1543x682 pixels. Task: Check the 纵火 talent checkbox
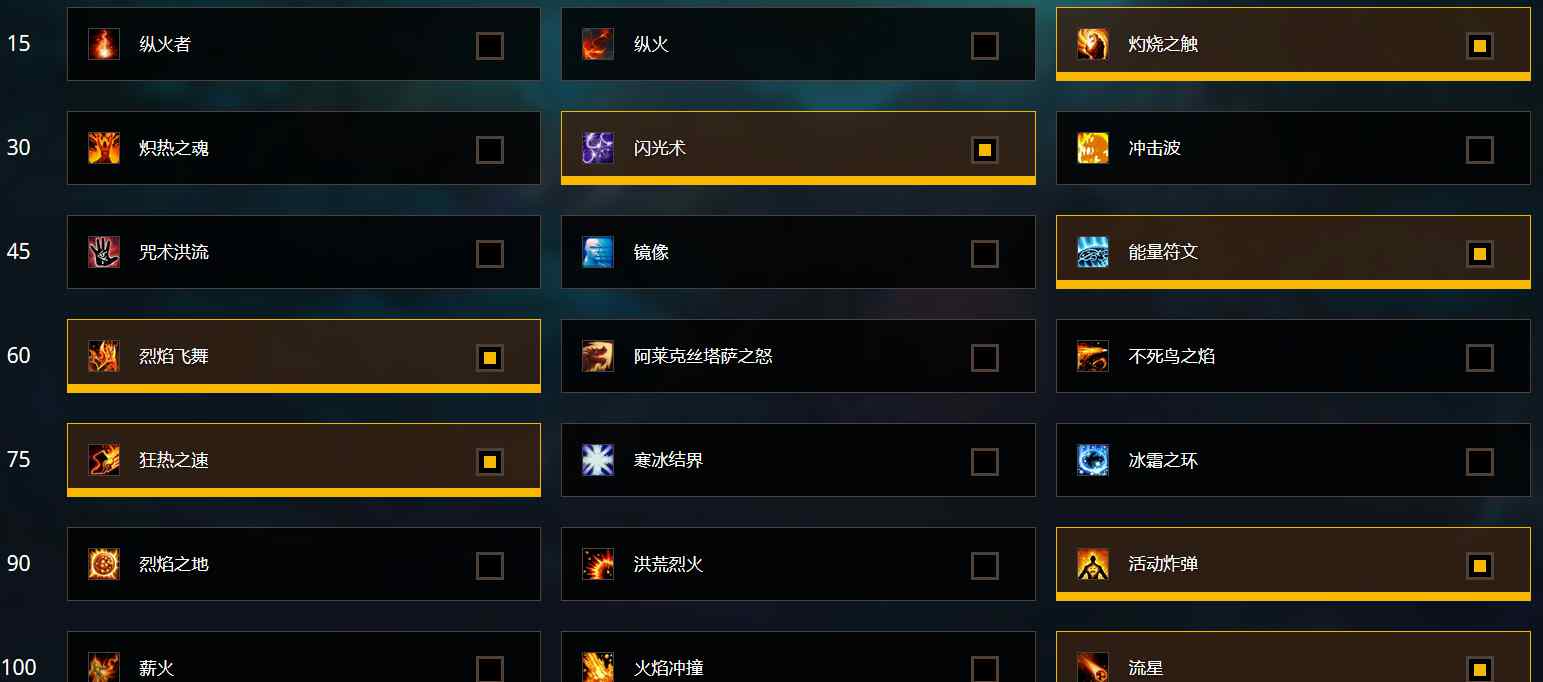[985, 46]
